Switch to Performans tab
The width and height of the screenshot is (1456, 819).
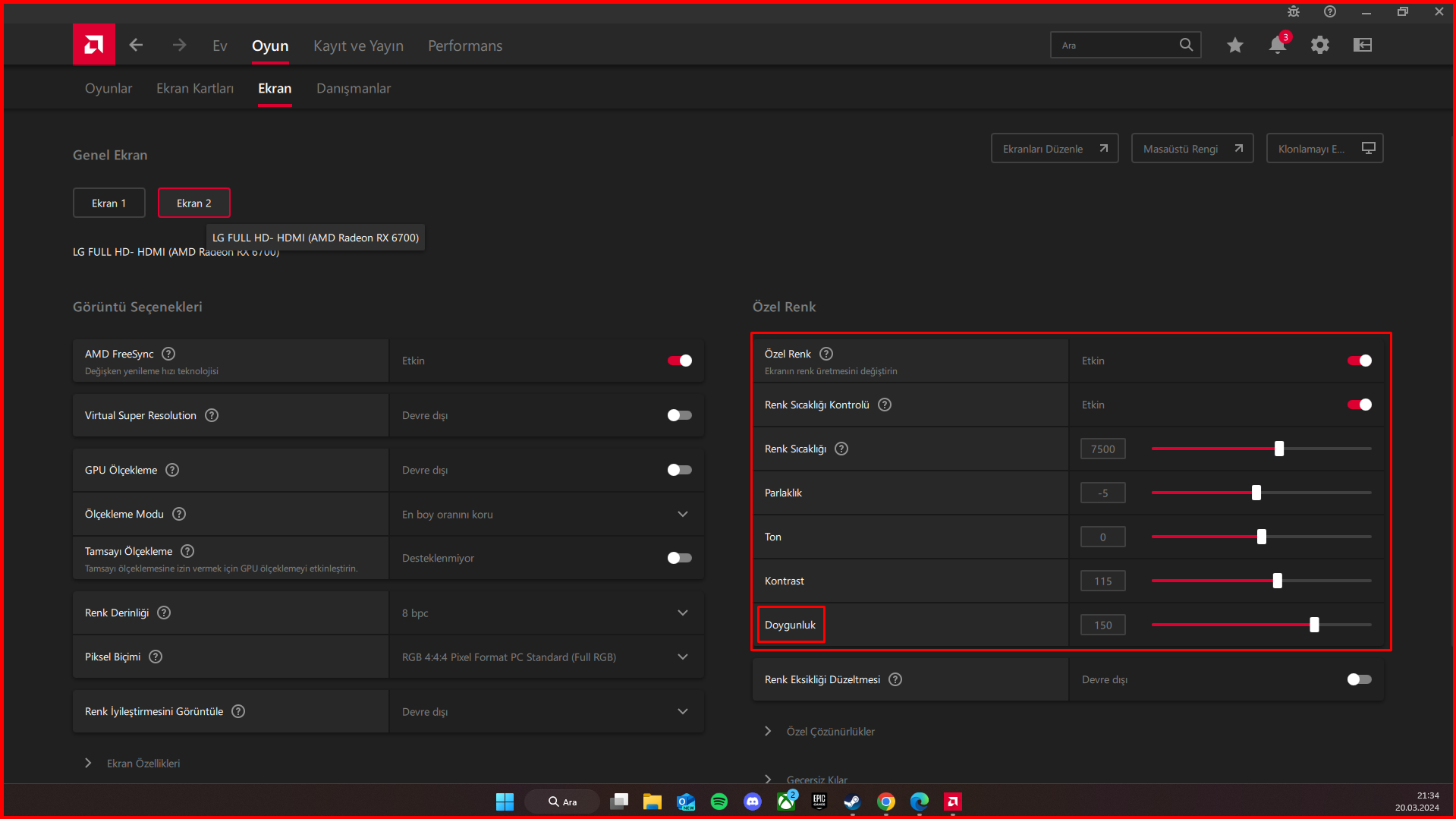(465, 46)
